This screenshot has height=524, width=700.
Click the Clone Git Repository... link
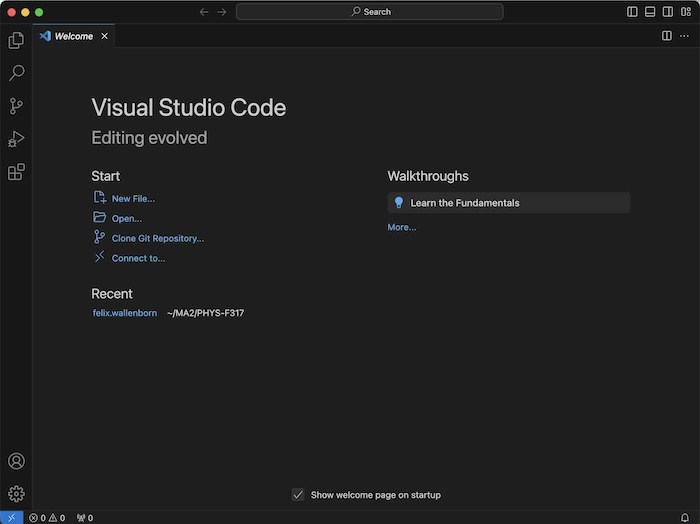(158, 238)
